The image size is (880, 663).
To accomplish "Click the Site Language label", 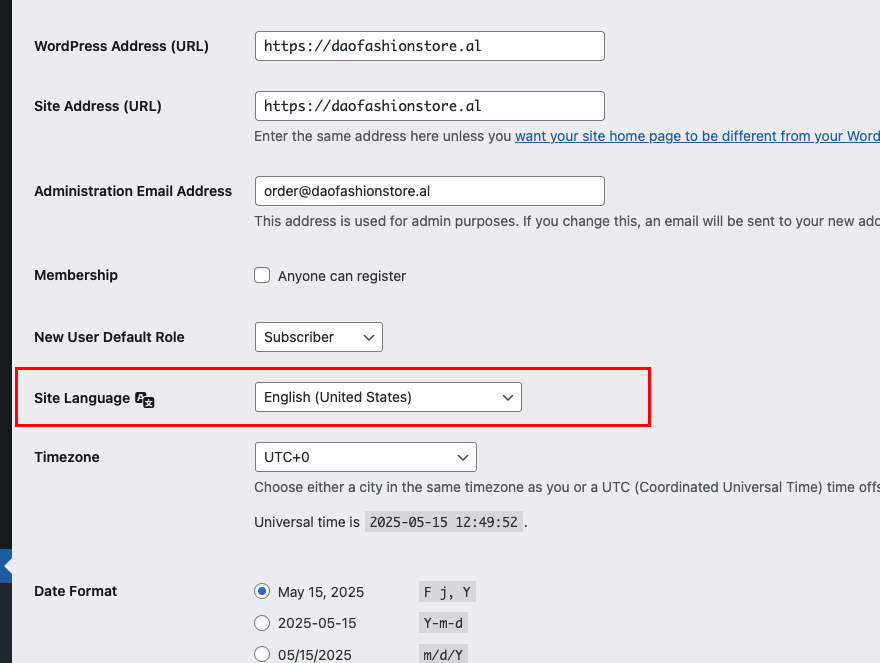I will [x=82, y=398].
